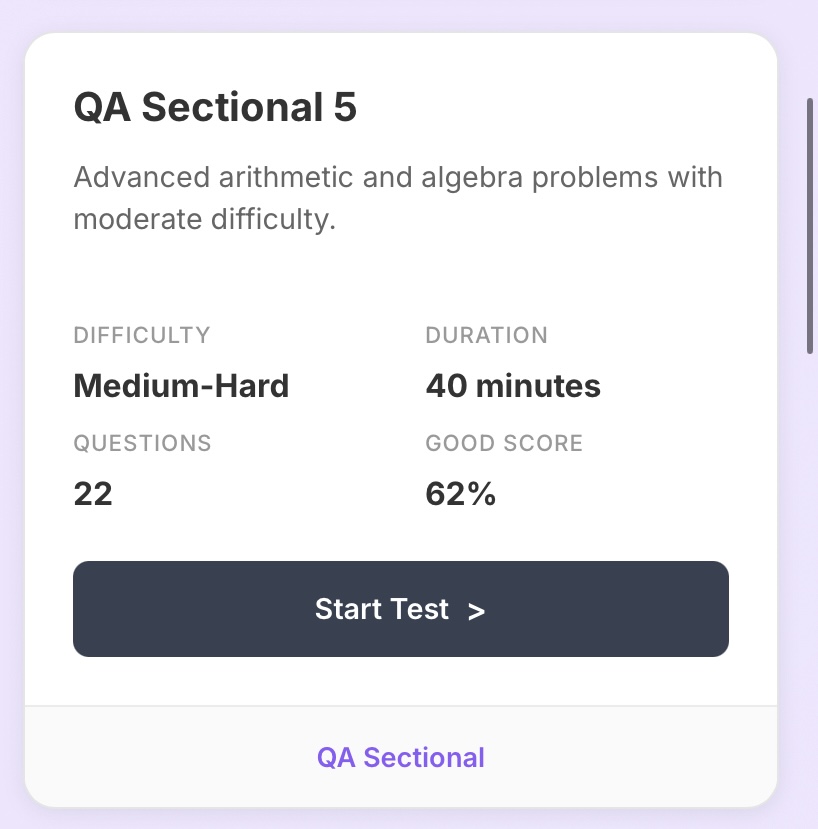The width and height of the screenshot is (818, 829).
Task: Open the QA Sectional link
Action: (401, 757)
